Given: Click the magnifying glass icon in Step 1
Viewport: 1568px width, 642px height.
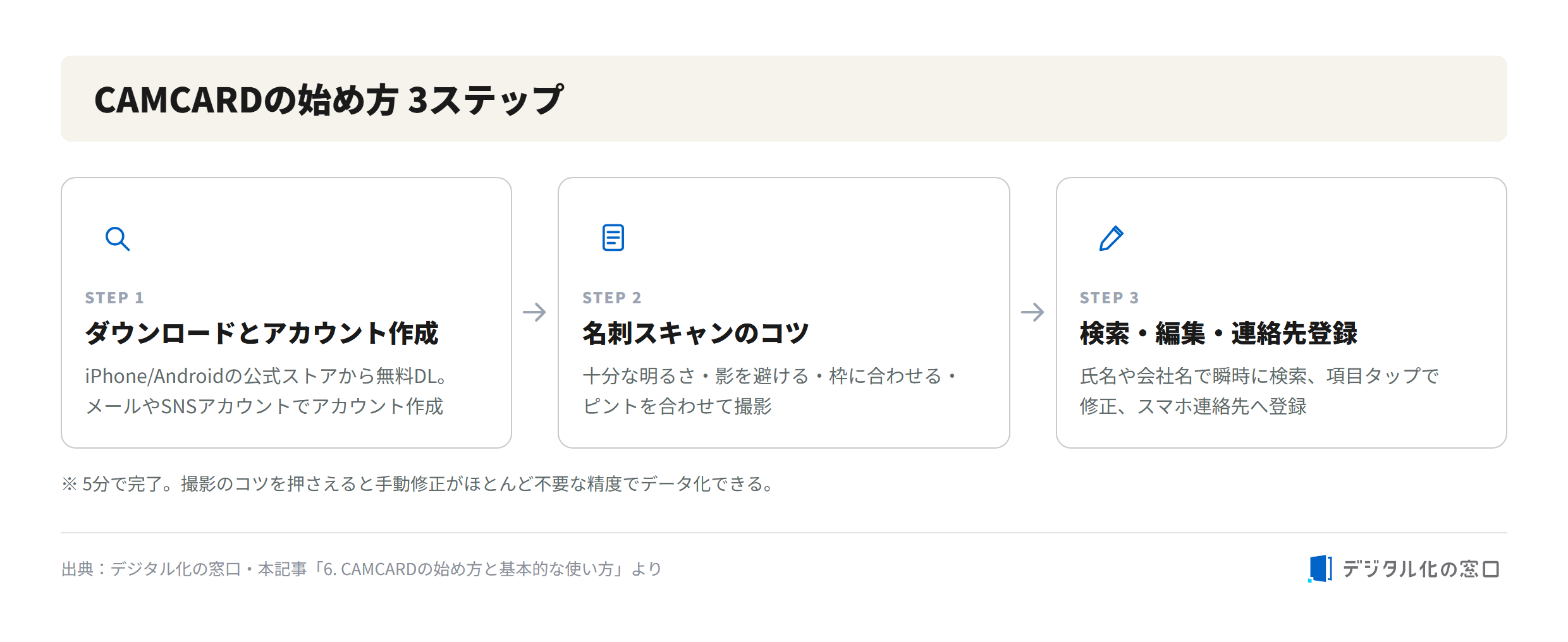Looking at the screenshot, I should [118, 239].
